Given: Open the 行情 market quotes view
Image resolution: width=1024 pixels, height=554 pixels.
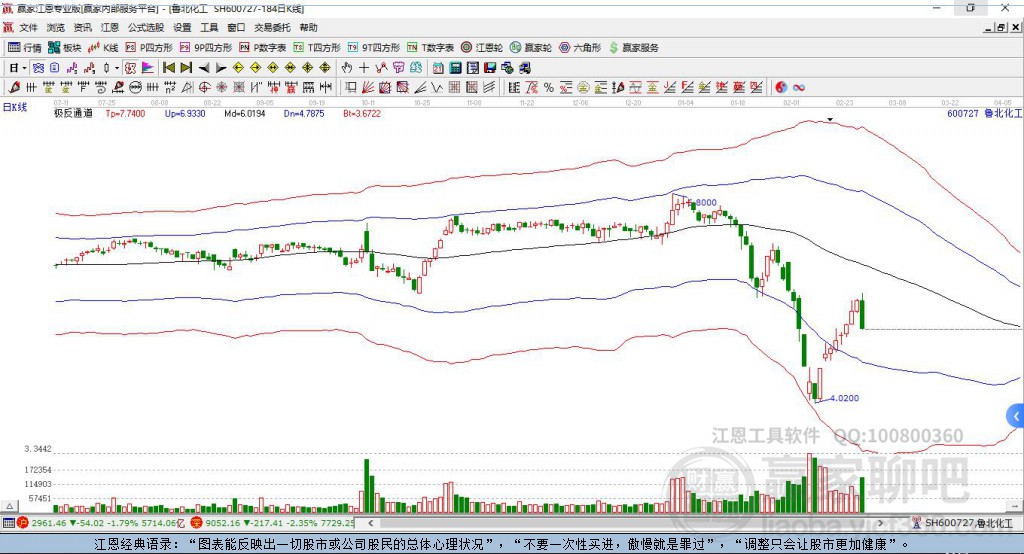Looking at the screenshot, I should point(25,48).
